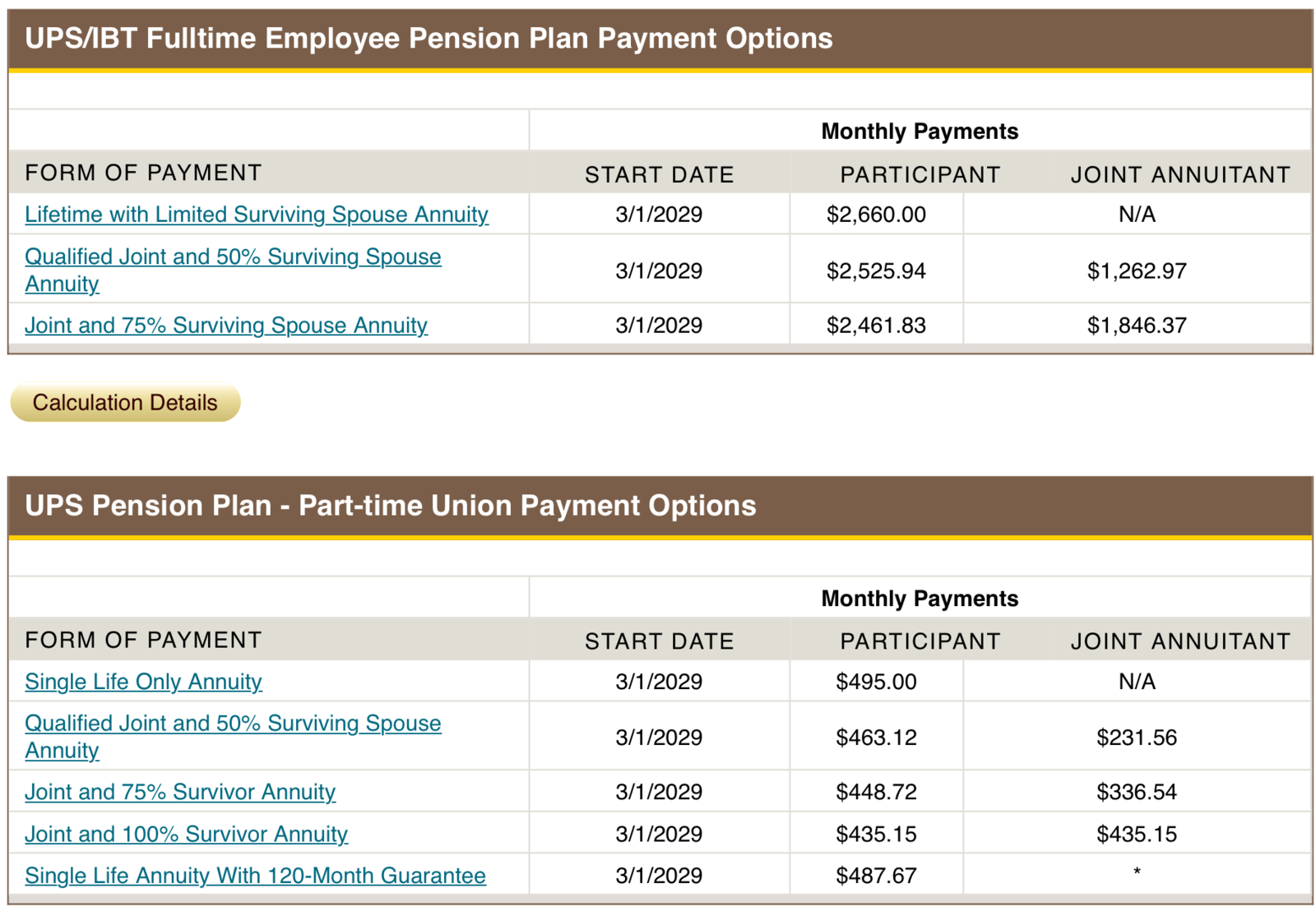
Task: Open Lifetime with Limited Surviving Spouse Annuity link
Action: (x=257, y=215)
